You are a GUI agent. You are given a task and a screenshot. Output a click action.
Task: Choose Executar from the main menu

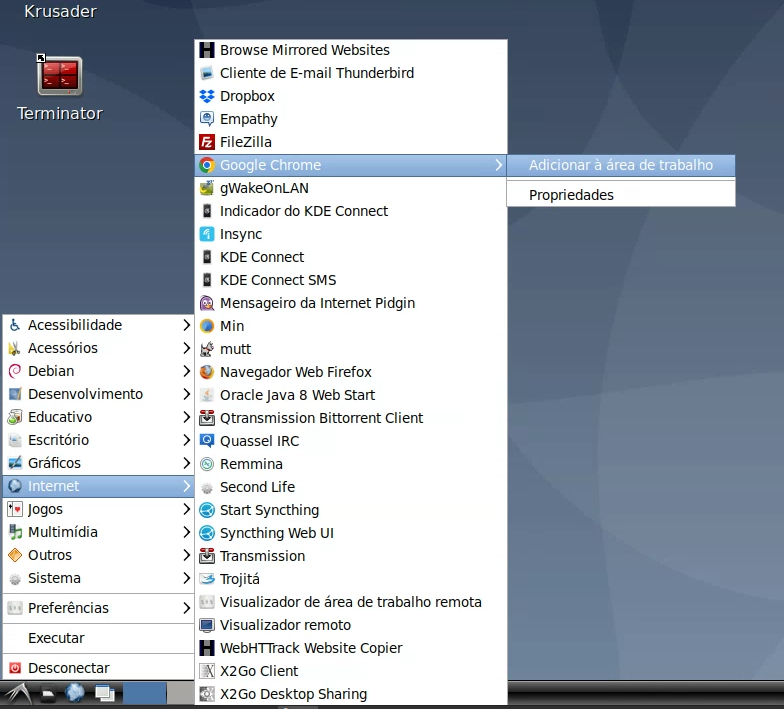point(98,638)
